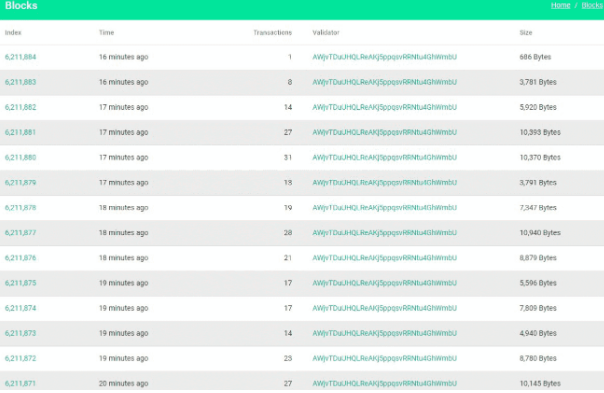Click validator link in 10,940 Bytes row
This screenshot has height=393, width=604.
coord(384,233)
